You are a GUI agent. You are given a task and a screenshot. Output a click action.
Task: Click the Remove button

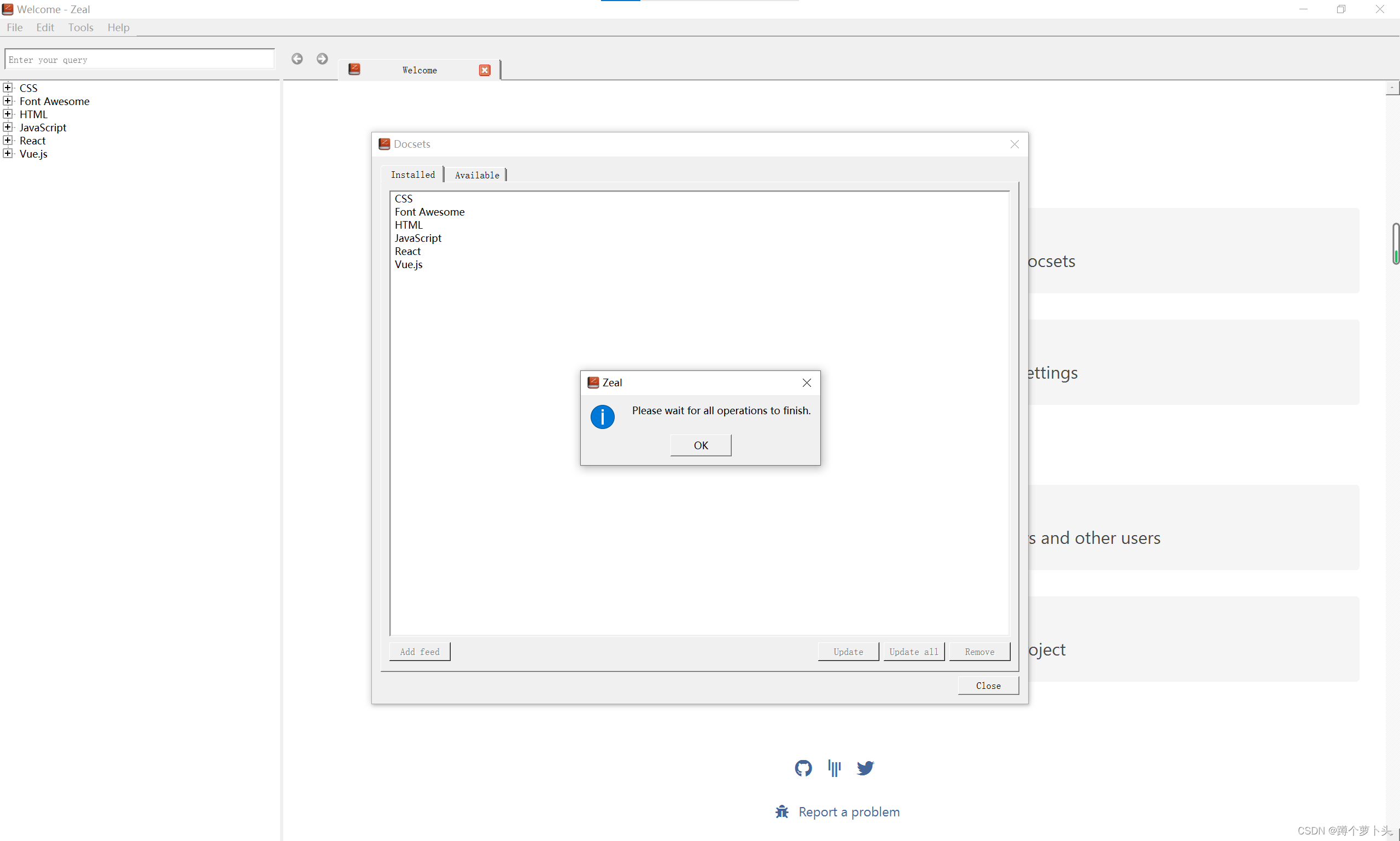[980, 652]
